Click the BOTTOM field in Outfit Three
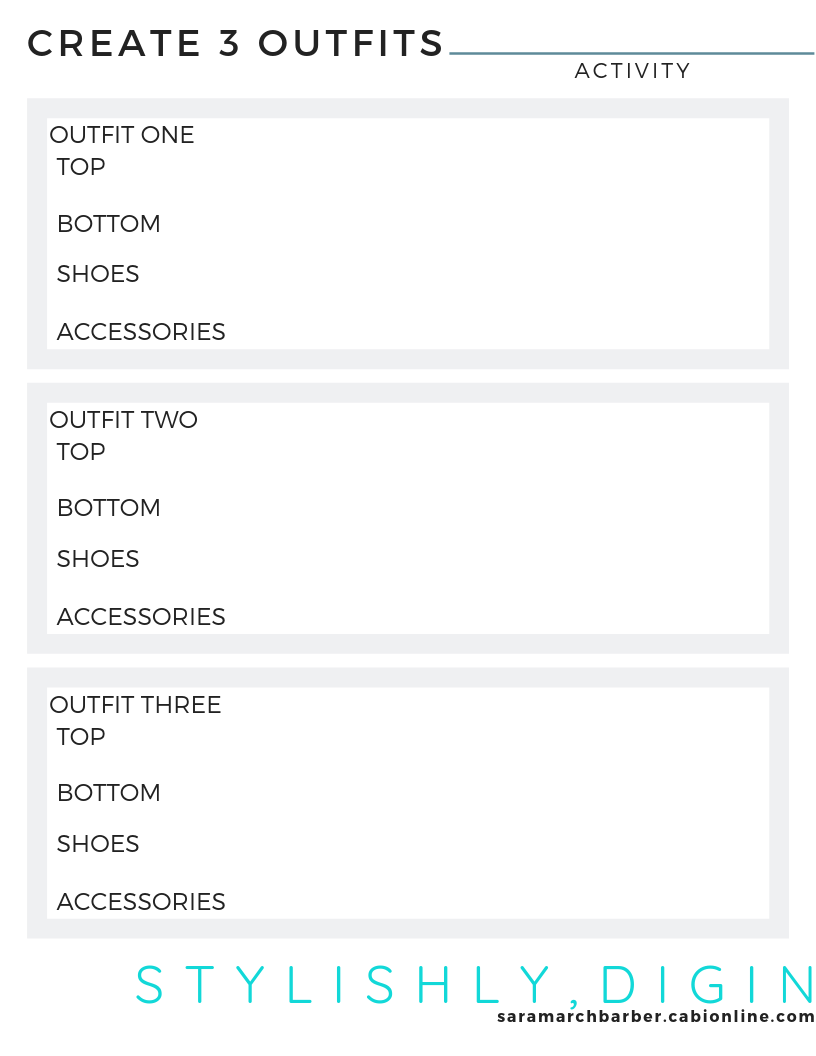The image size is (816, 1056). (x=109, y=793)
